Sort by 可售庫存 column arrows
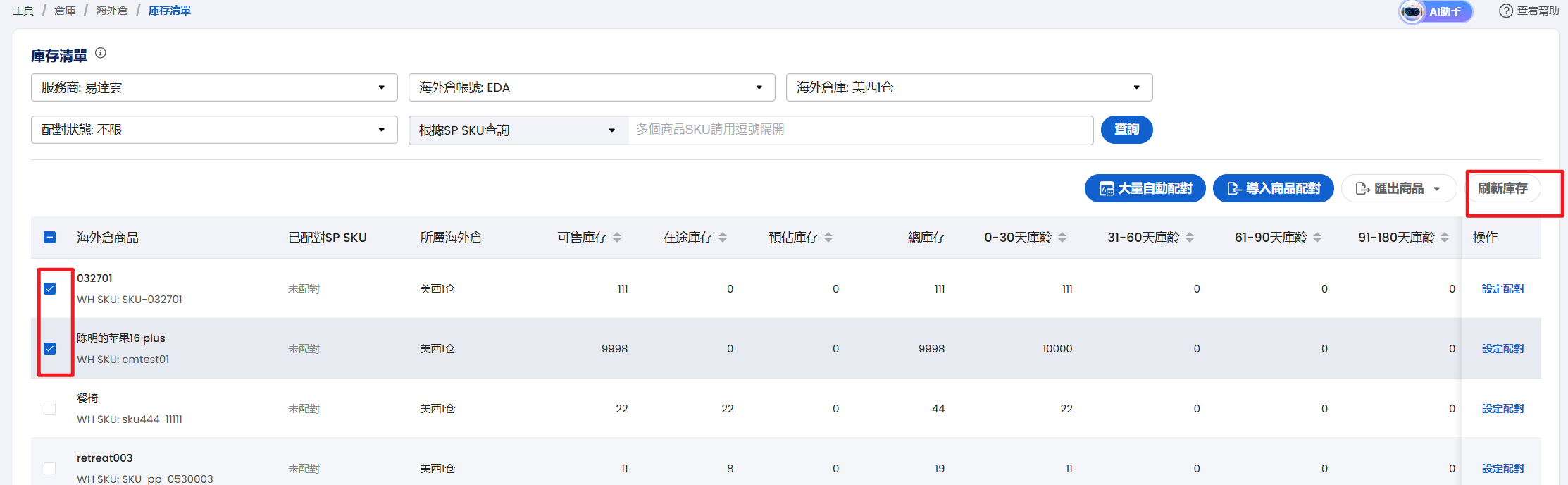The height and width of the screenshot is (485, 1568). click(x=617, y=238)
